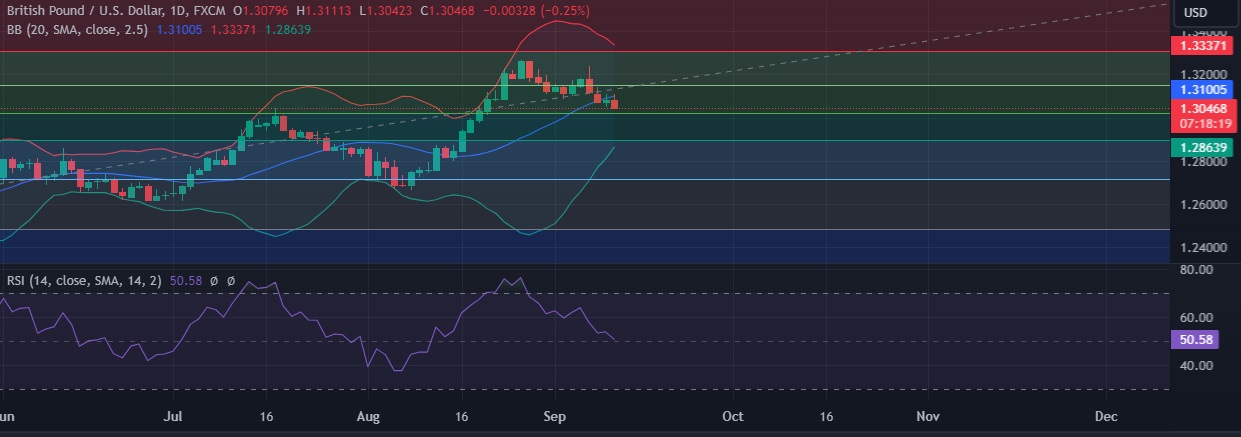
Task: Click the blue BB basis value 1.31005 in legend
Action: 179,30
